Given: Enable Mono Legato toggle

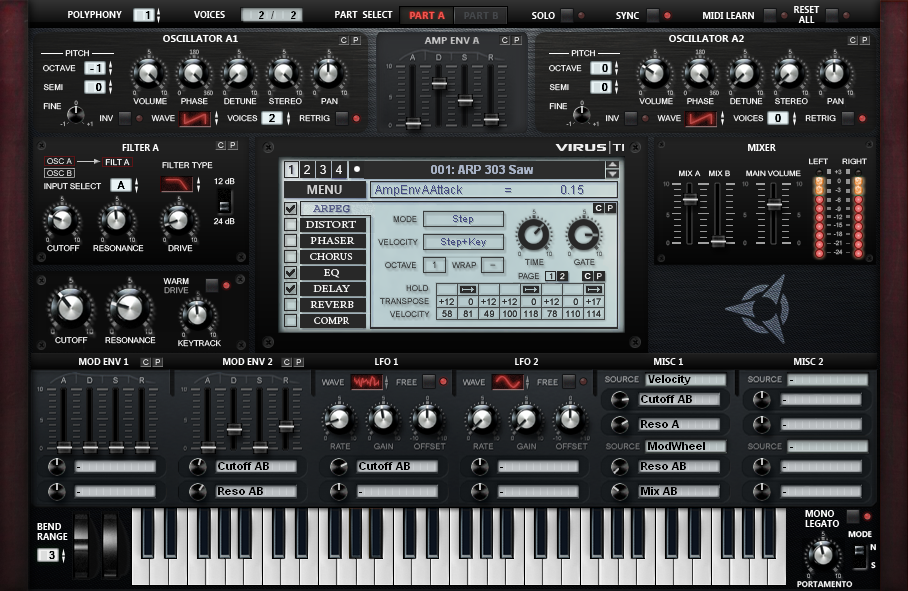Looking at the screenshot, I should (x=852, y=516).
